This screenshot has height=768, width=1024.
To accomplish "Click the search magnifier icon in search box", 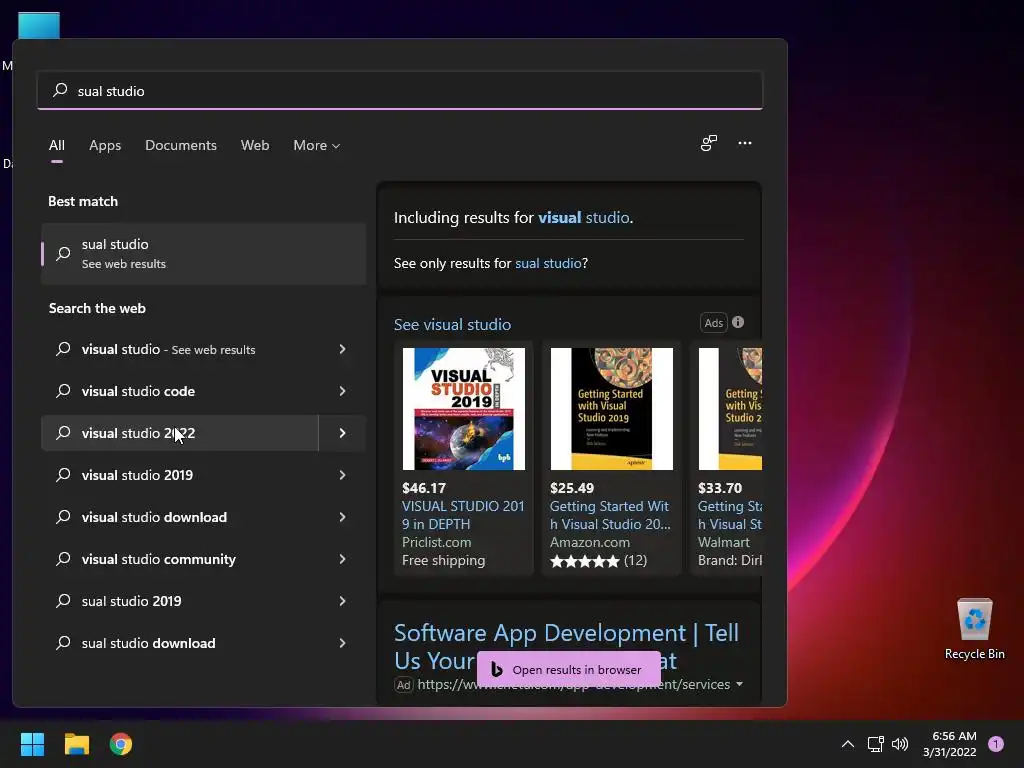I will (60, 90).
